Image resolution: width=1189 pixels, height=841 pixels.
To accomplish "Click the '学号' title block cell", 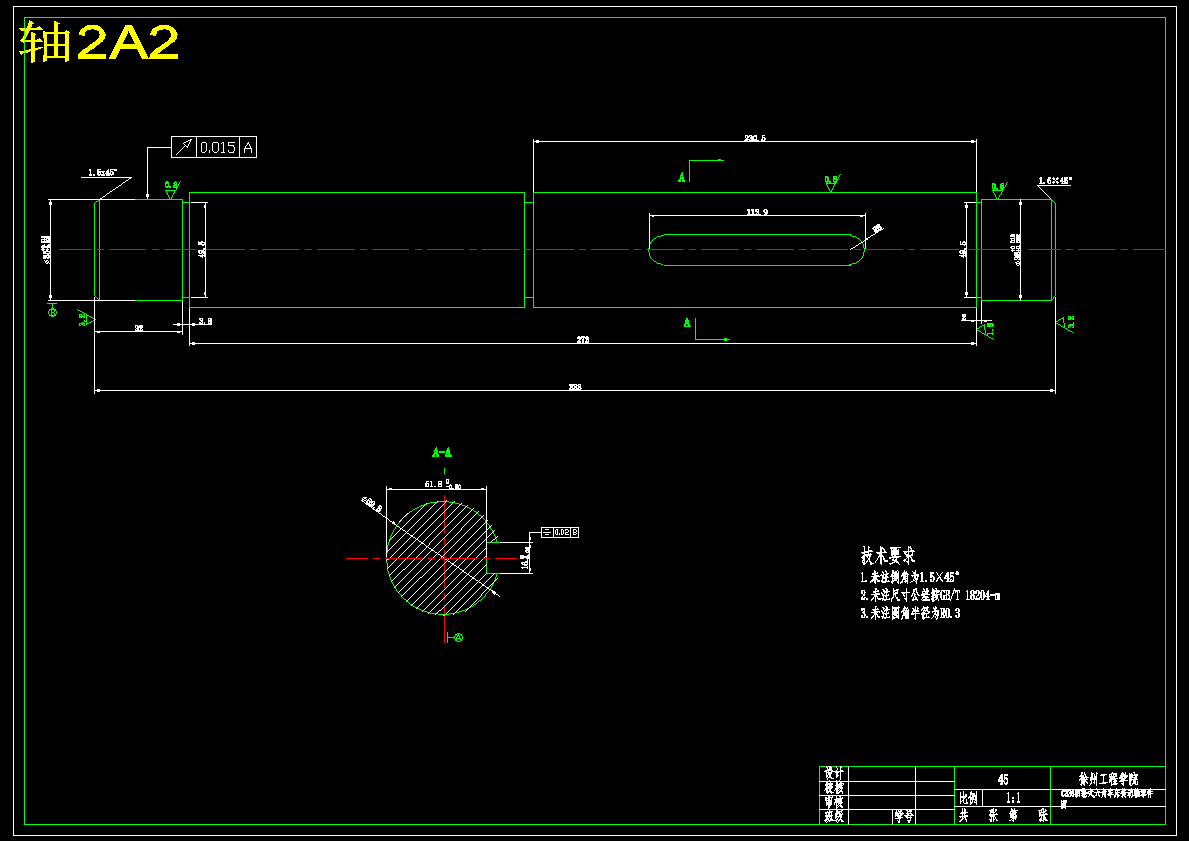I will point(903,817).
